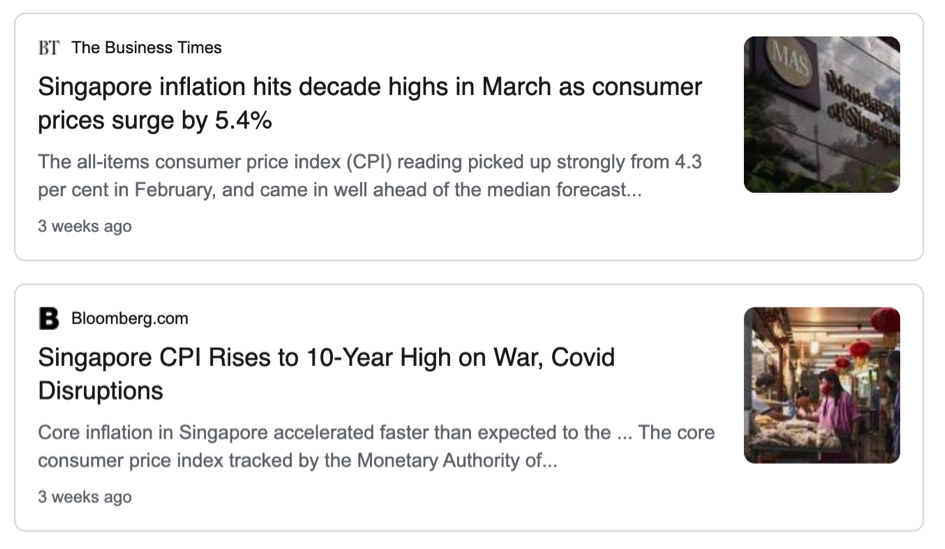
Task: Click Bloomberg.com source name
Action: click(x=130, y=318)
